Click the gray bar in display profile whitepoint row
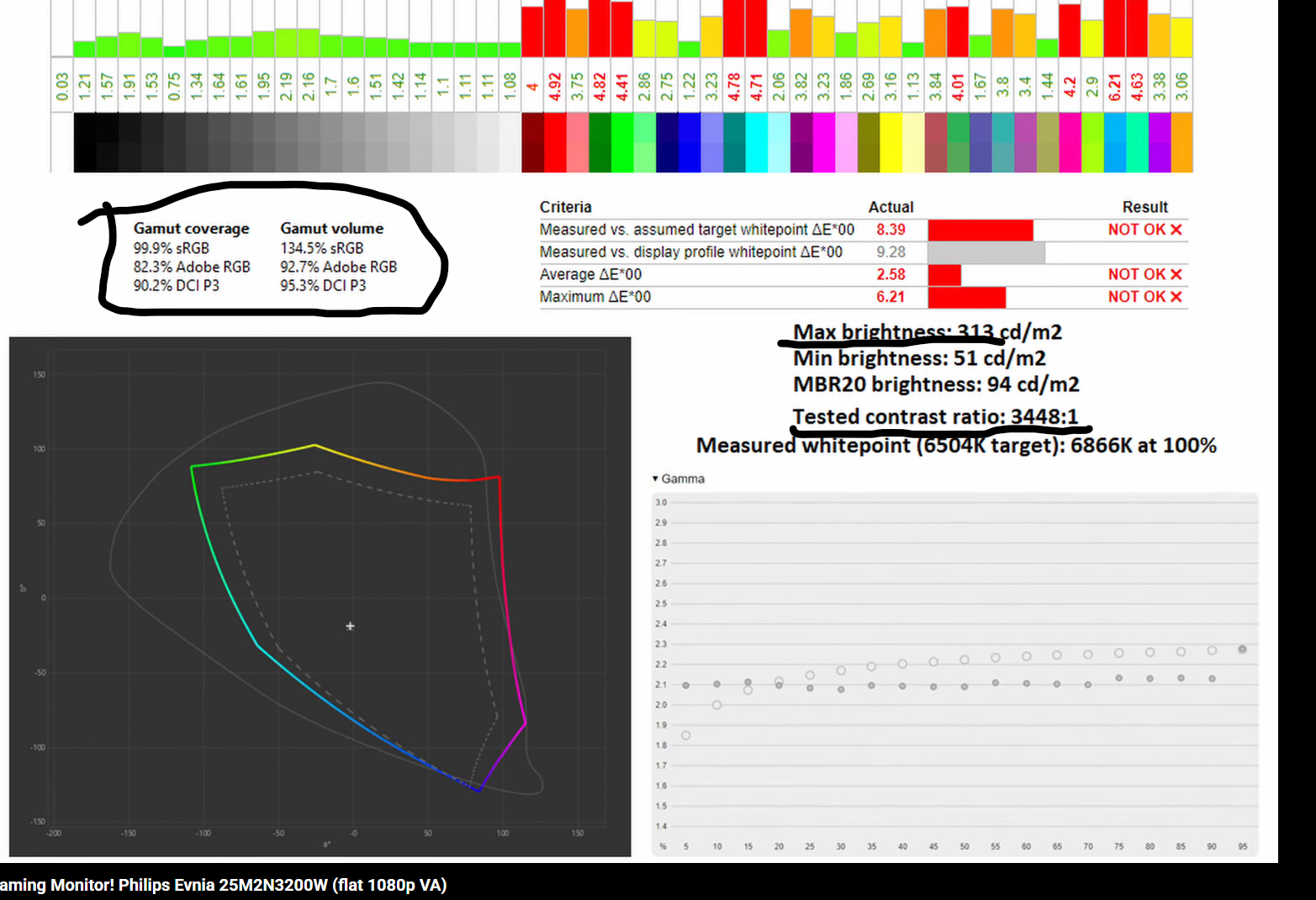Image resolution: width=1316 pixels, height=900 pixels. pyautogui.click(x=986, y=252)
